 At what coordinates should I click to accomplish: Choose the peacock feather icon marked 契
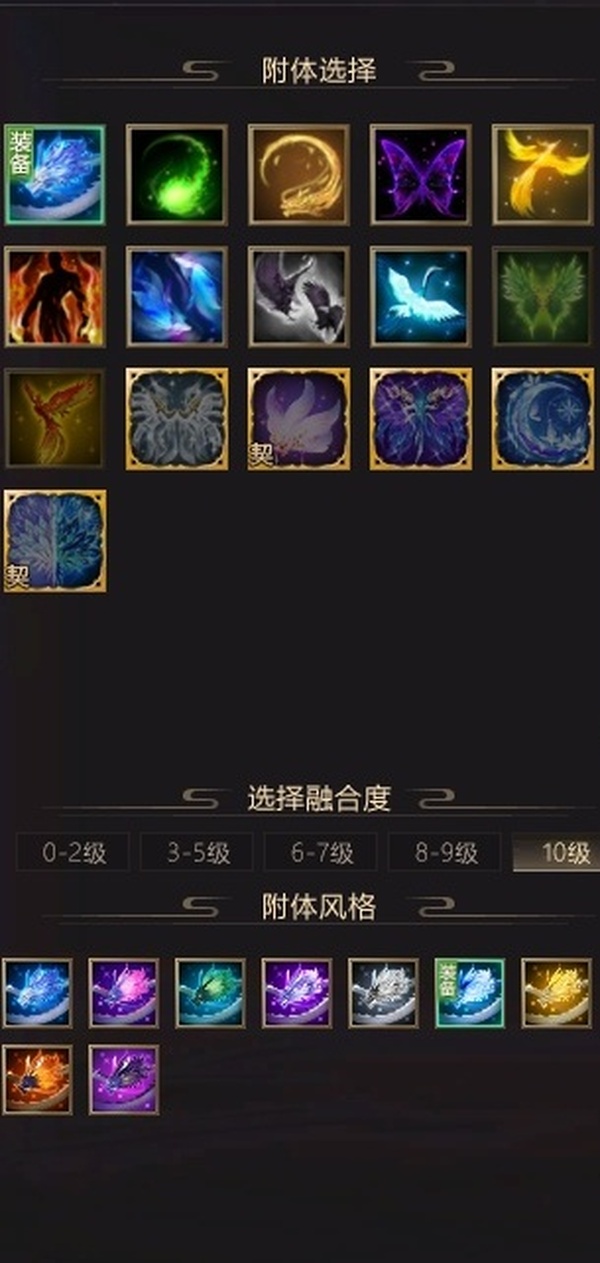(55, 541)
